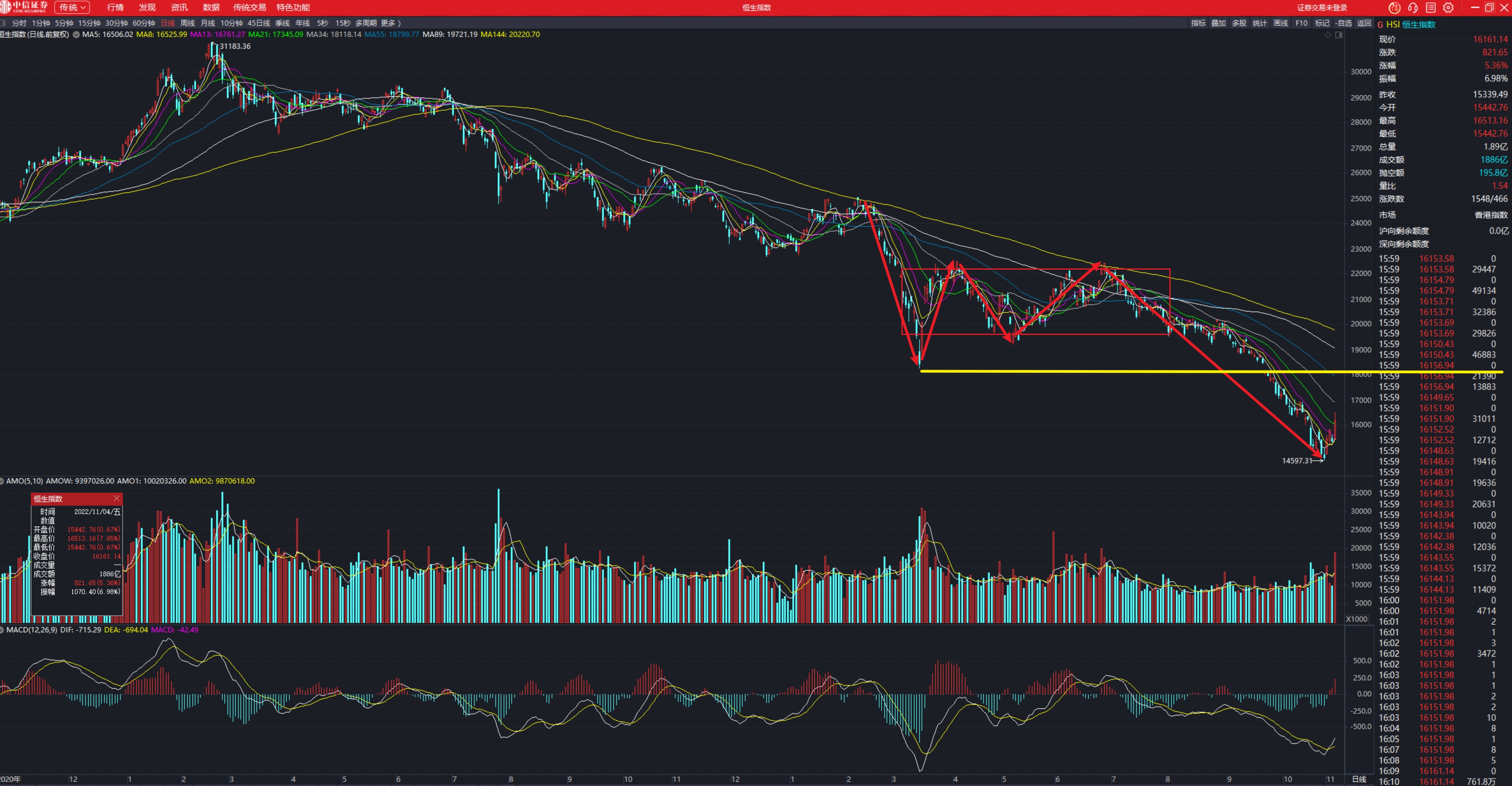Open the 传统 mode dropdown
The height and width of the screenshot is (786, 1512).
(x=72, y=8)
